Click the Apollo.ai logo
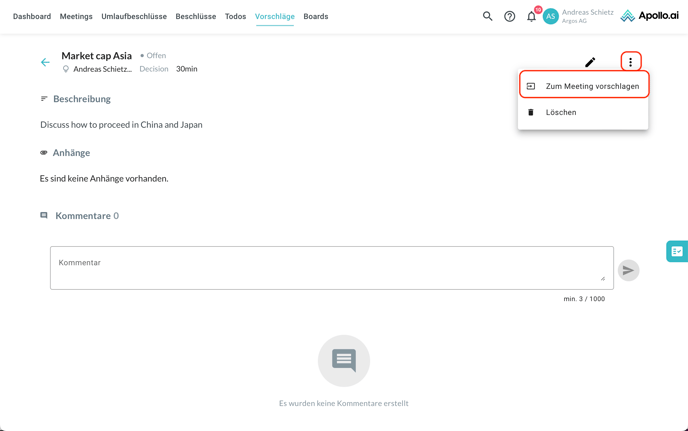Image resolution: width=688 pixels, height=431 pixels. [x=649, y=16]
